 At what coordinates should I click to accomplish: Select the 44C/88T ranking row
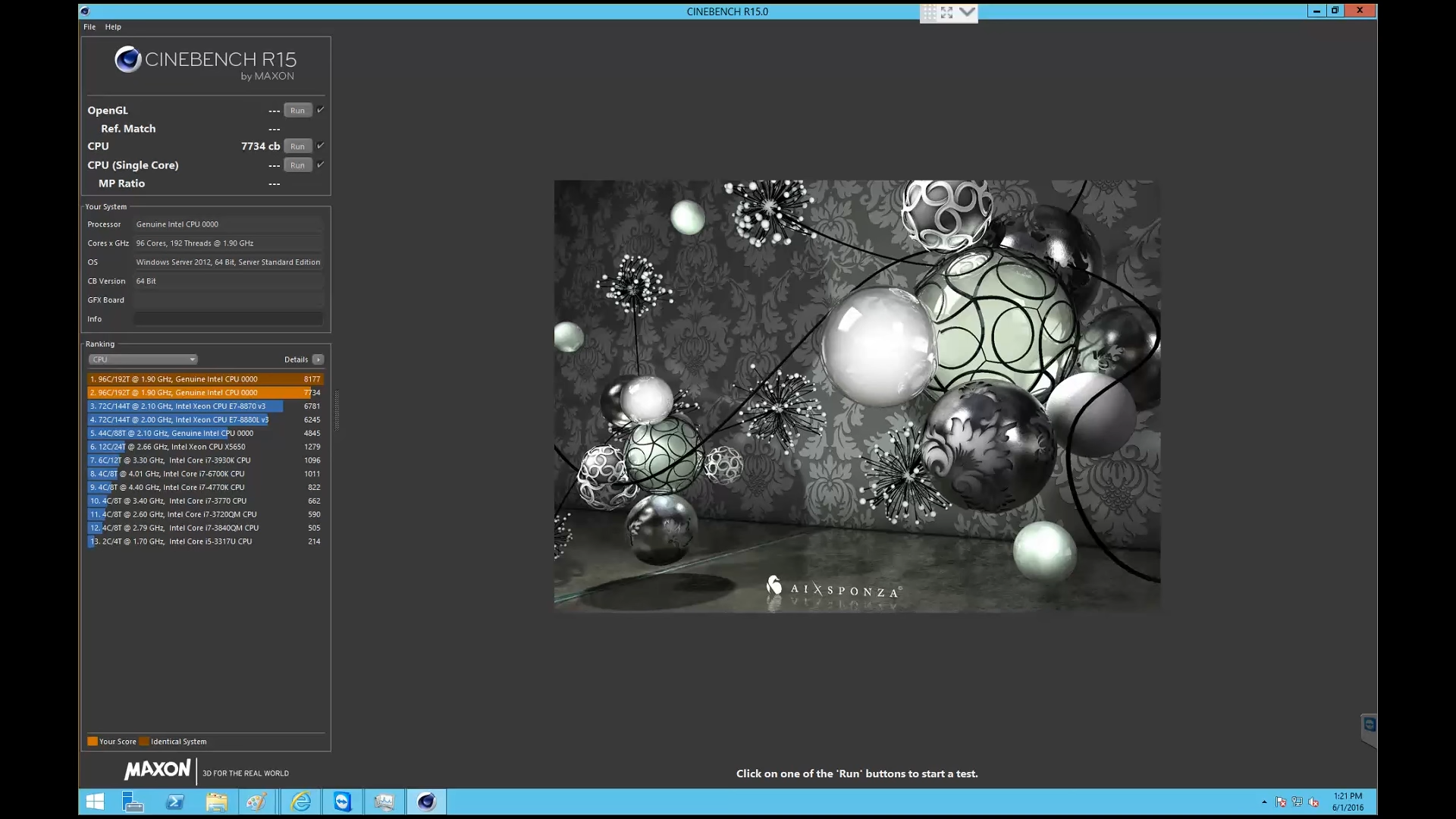click(x=206, y=434)
